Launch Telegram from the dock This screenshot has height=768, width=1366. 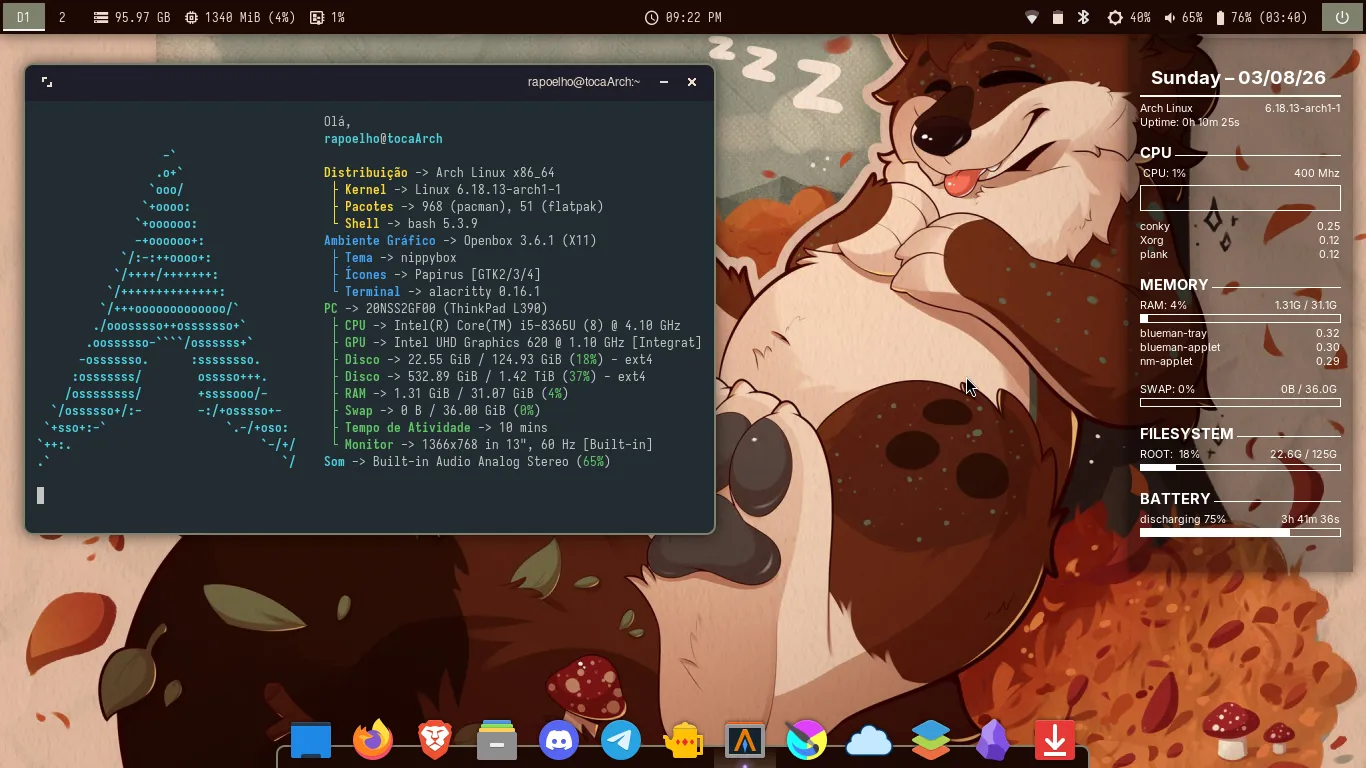(621, 741)
